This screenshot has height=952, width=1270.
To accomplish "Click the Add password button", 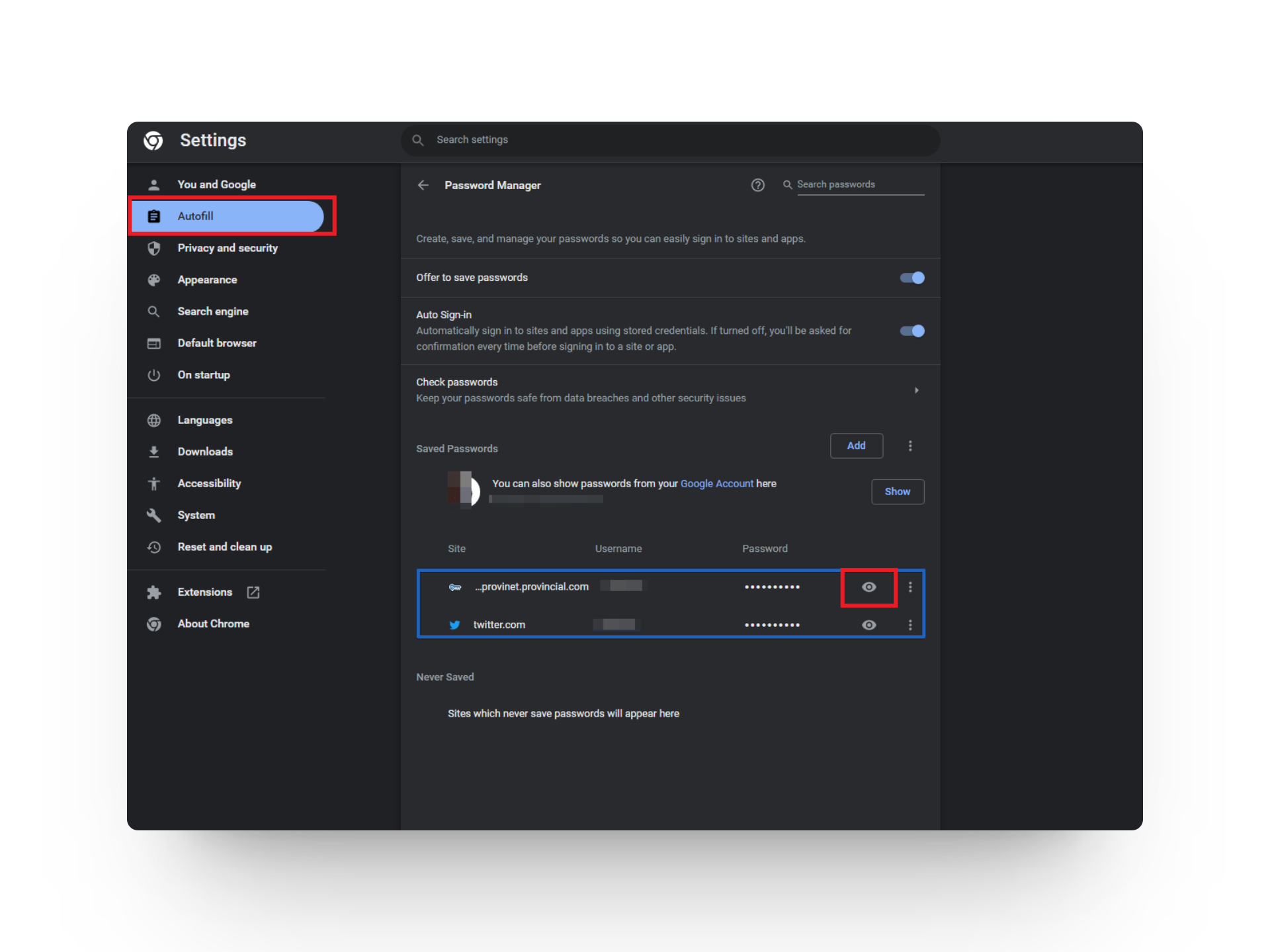I will click(x=856, y=446).
